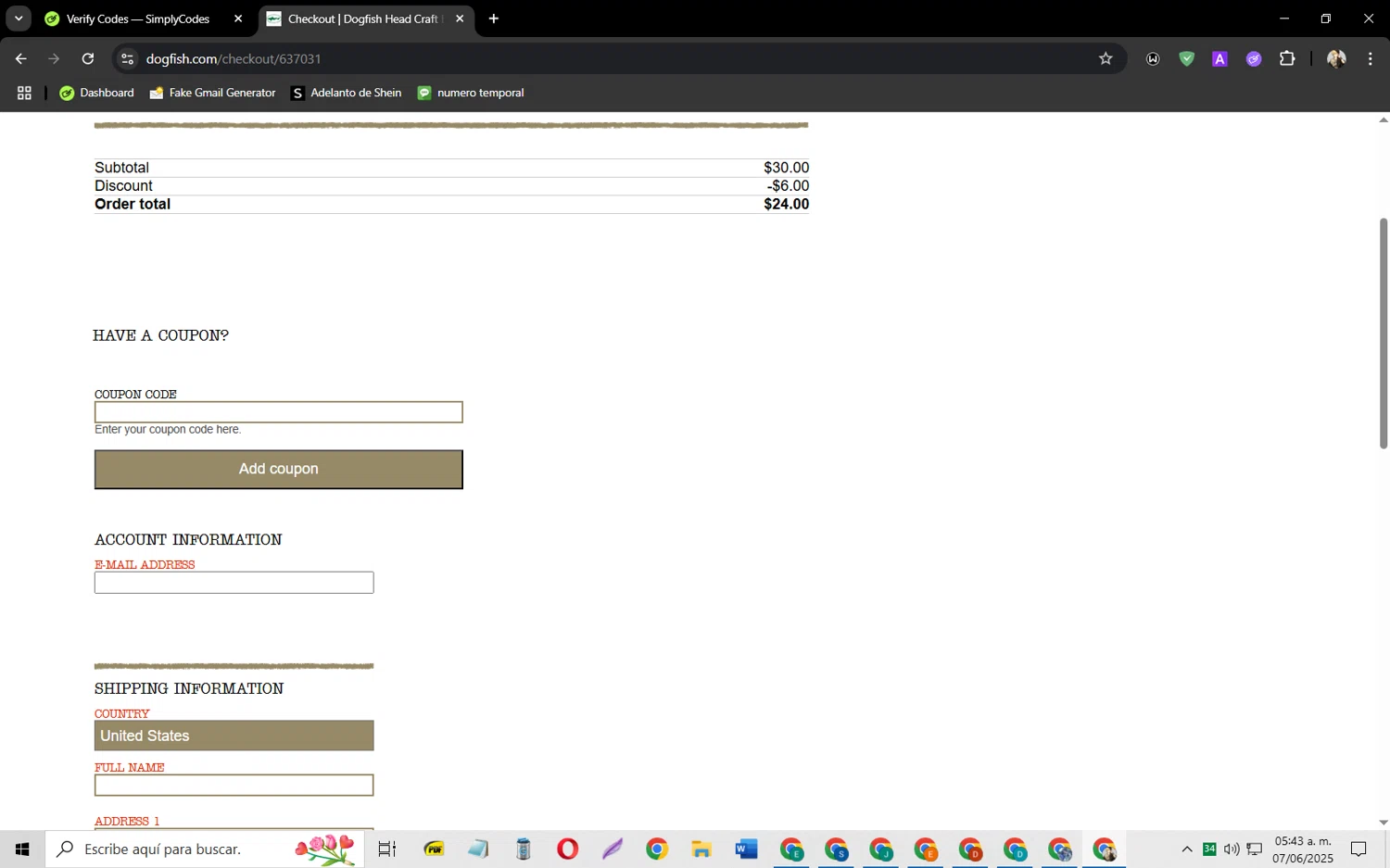Open the Windows Start menu

click(22, 849)
